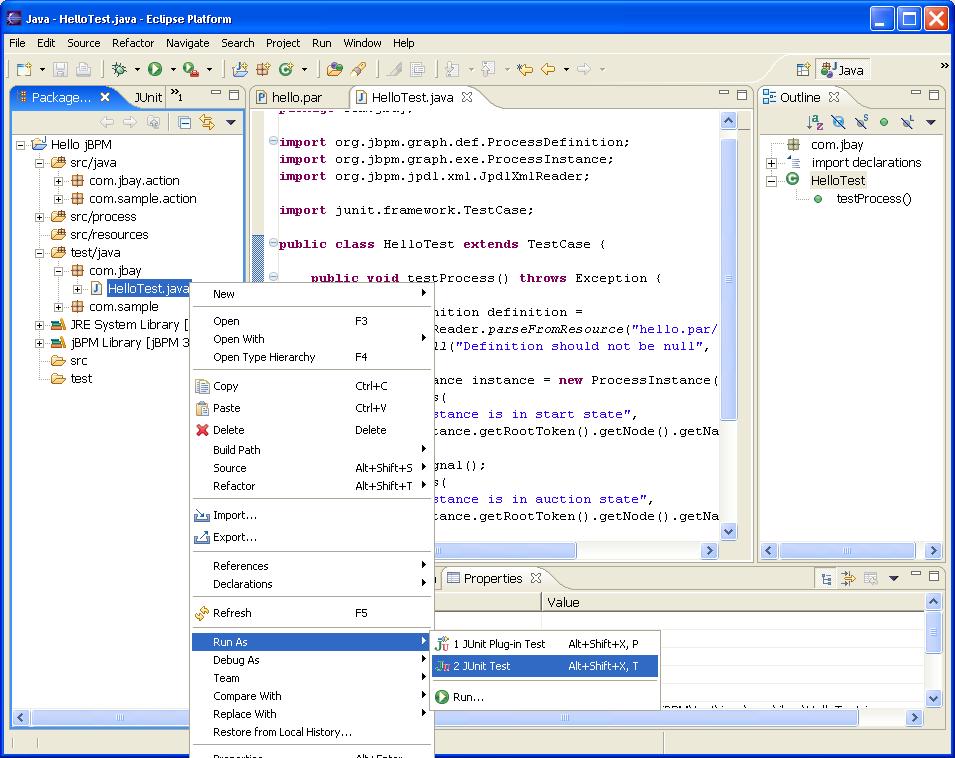This screenshot has height=758, width=955.
Task: Minimize the Package Explorer view
Action: pos(216,93)
